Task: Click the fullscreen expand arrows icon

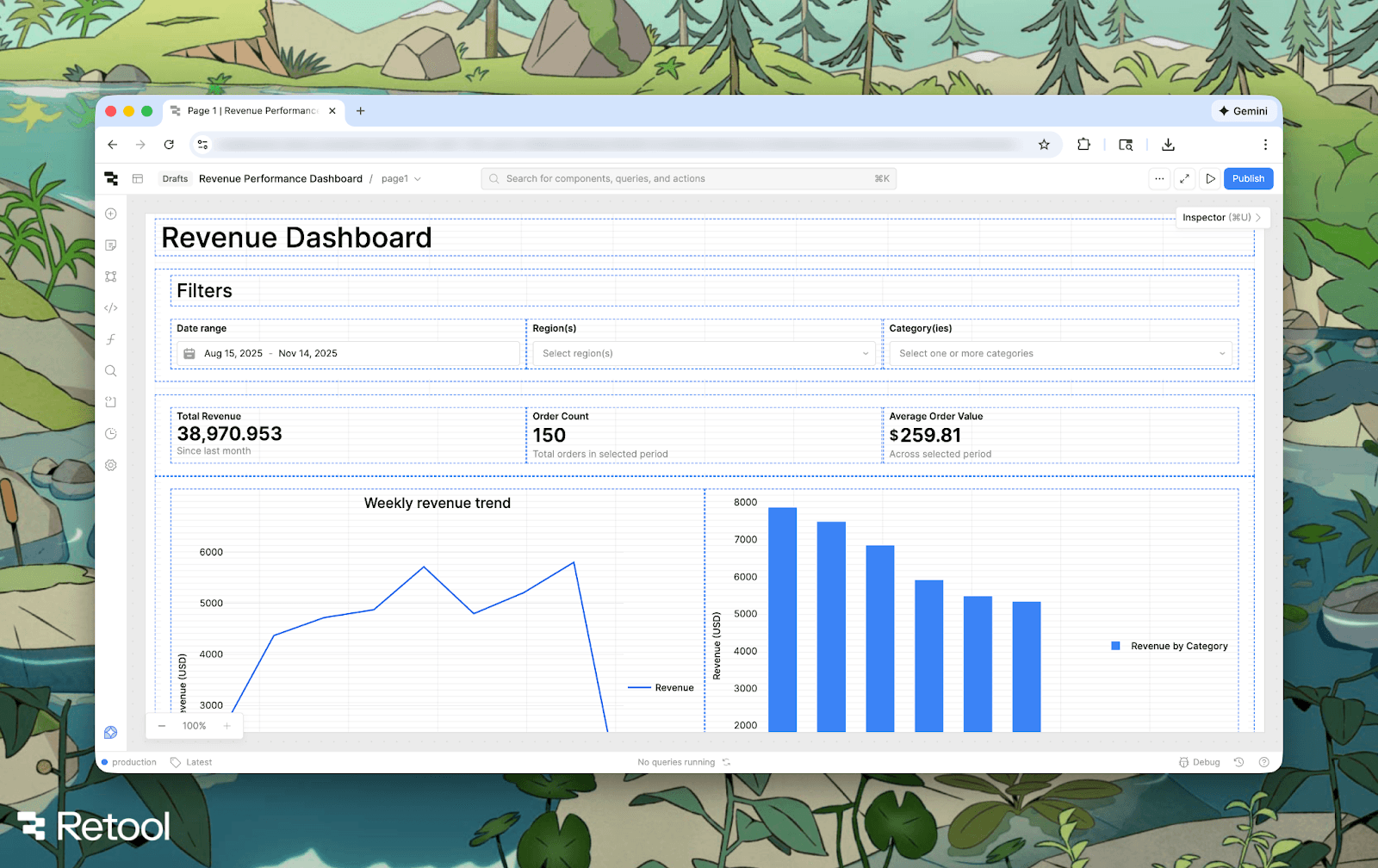Action: click(1184, 179)
